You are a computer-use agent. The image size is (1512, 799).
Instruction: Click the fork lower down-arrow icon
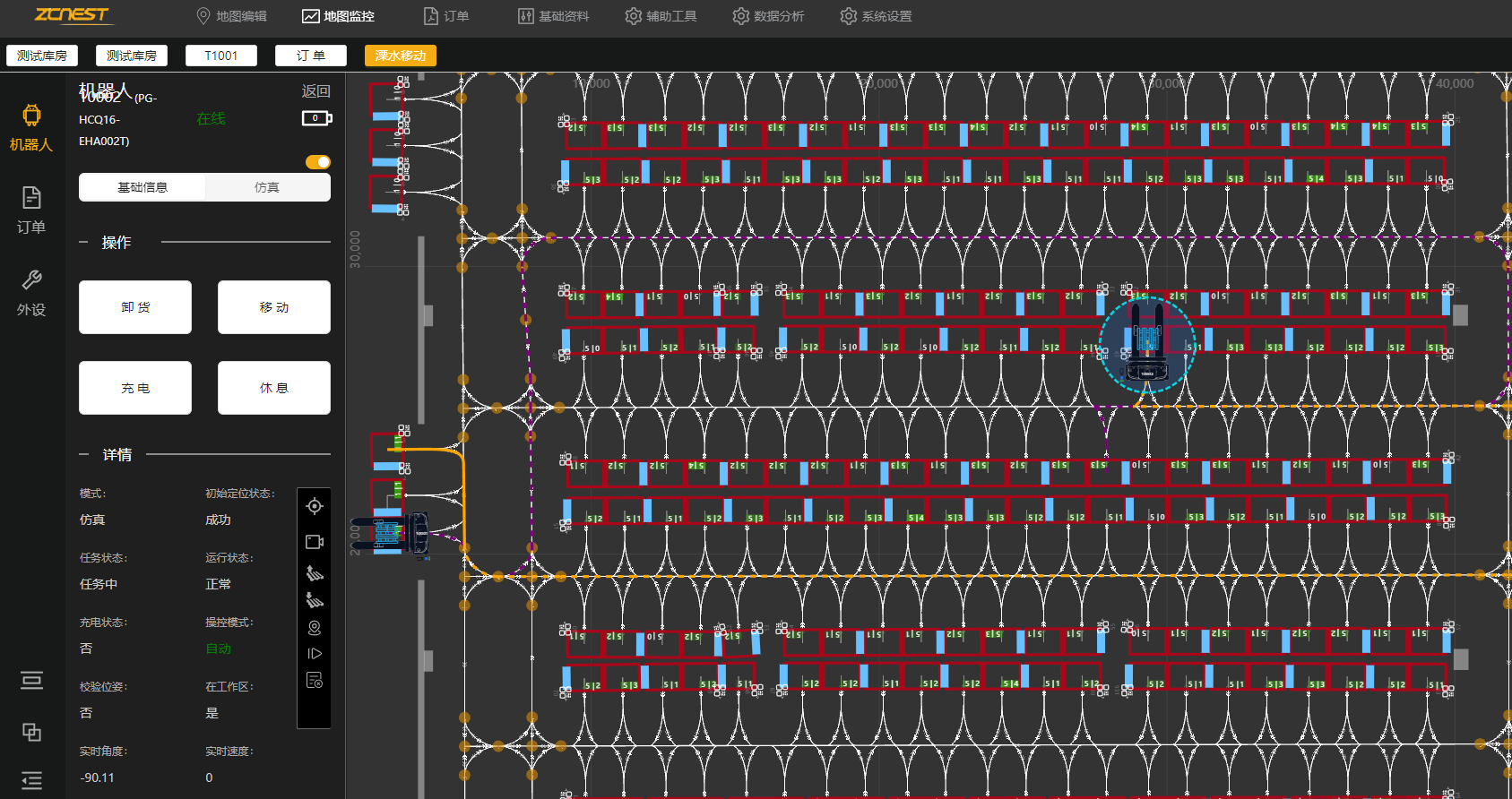[315, 600]
